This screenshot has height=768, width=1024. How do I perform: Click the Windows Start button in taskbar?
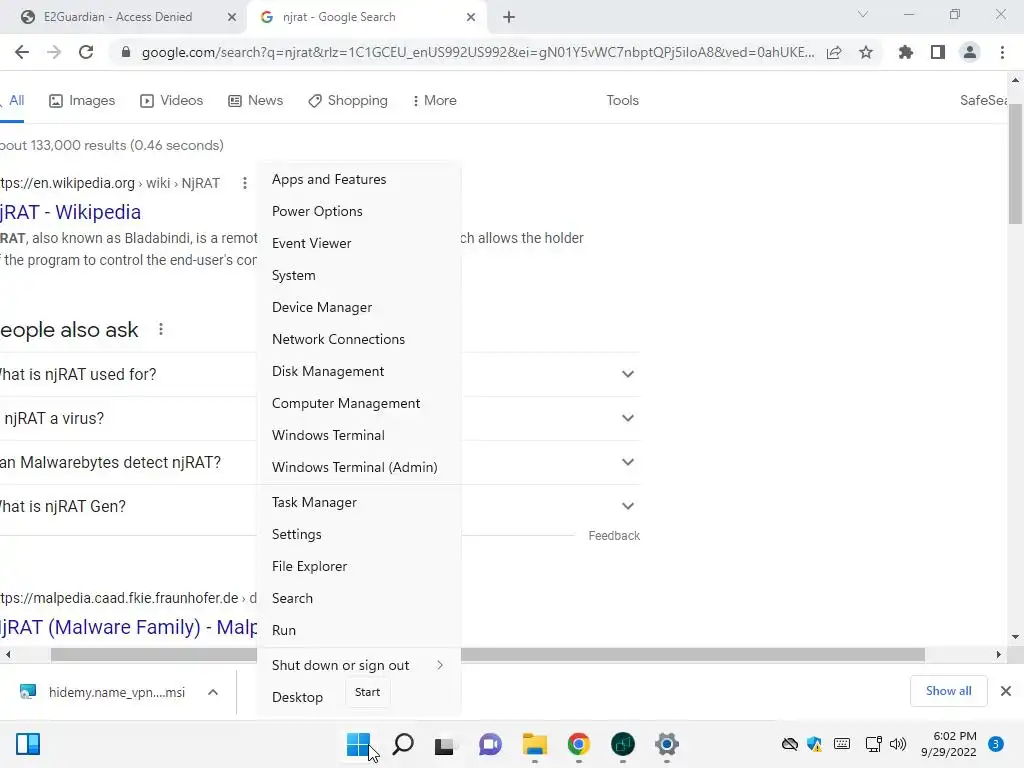tap(358, 744)
